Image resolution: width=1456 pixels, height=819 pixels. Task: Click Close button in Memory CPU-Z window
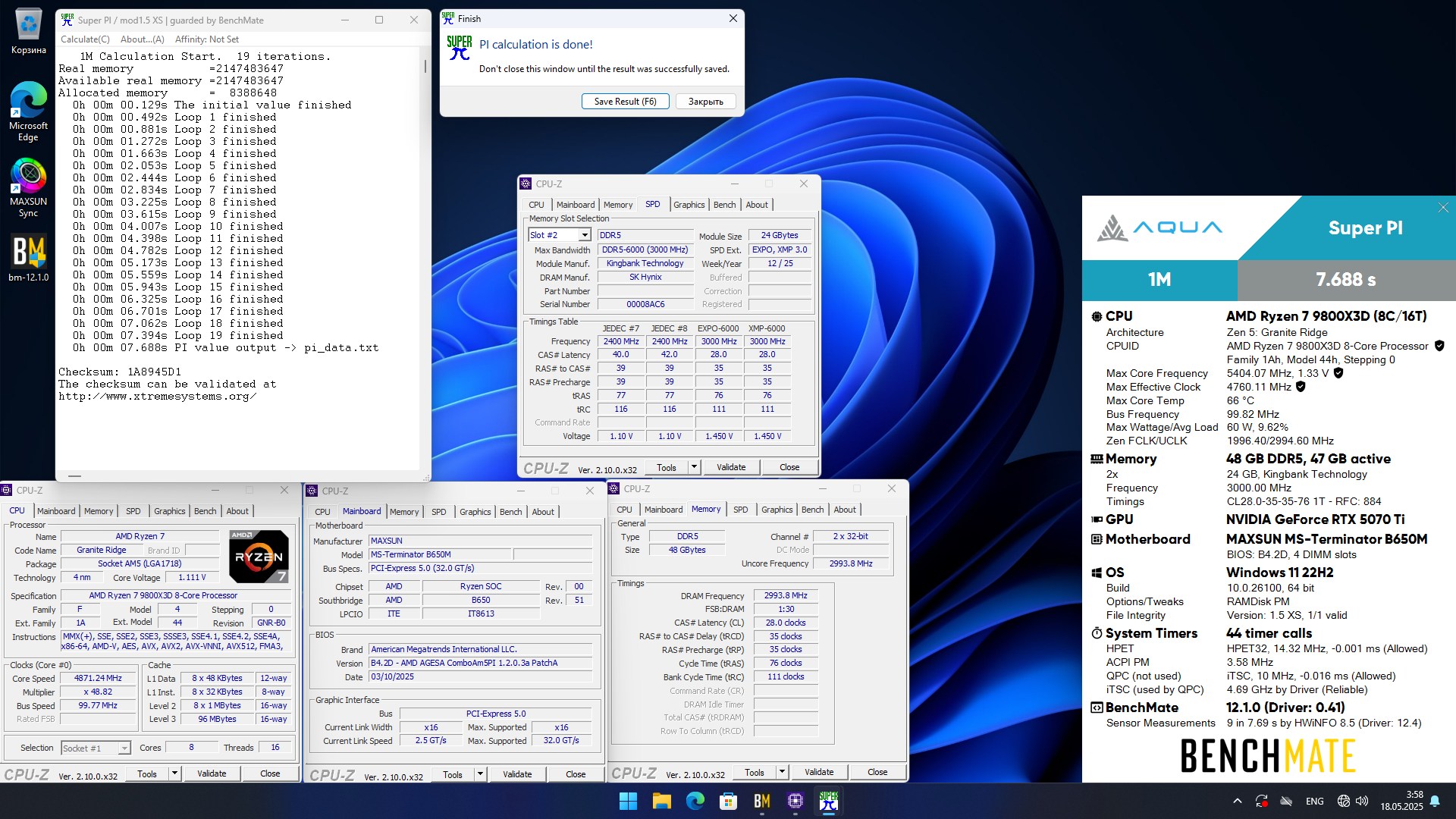point(877,772)
